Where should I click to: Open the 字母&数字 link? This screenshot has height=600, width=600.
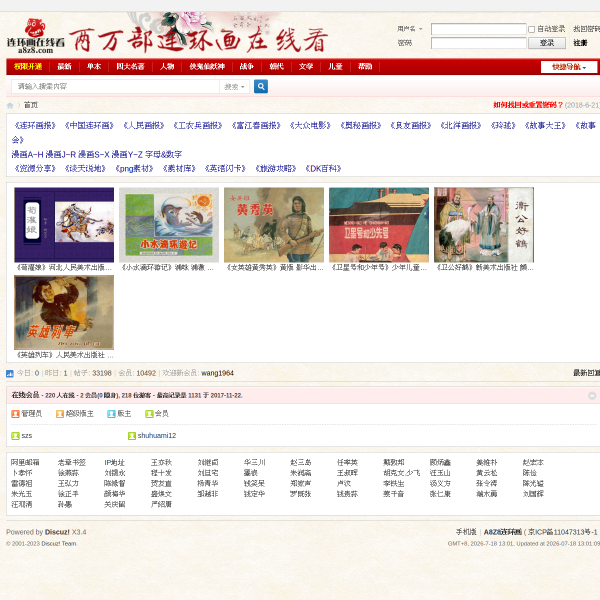(163, 155)
